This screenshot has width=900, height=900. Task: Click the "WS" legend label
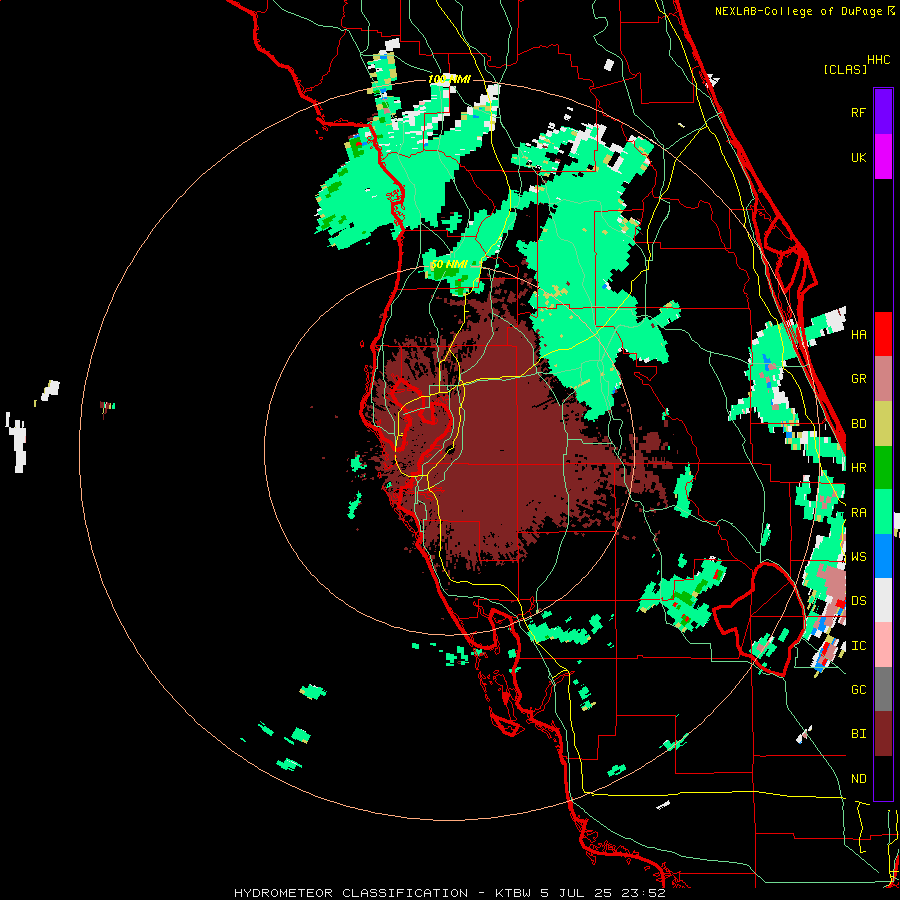click(858, 556)
